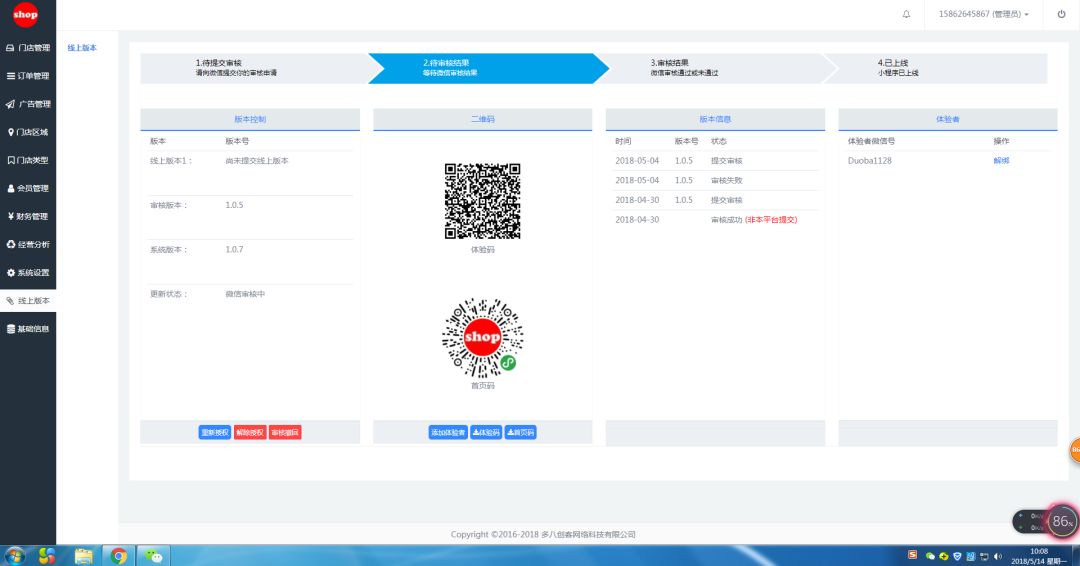Open 经营分析 in the sidebar

click(28, 244)
